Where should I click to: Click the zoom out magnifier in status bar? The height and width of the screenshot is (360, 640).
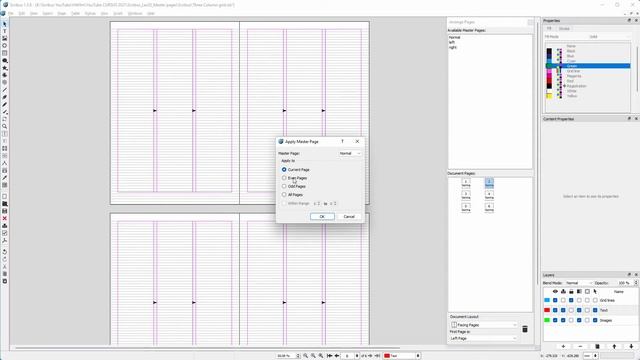pyautogui.click(x=305, y=356)
